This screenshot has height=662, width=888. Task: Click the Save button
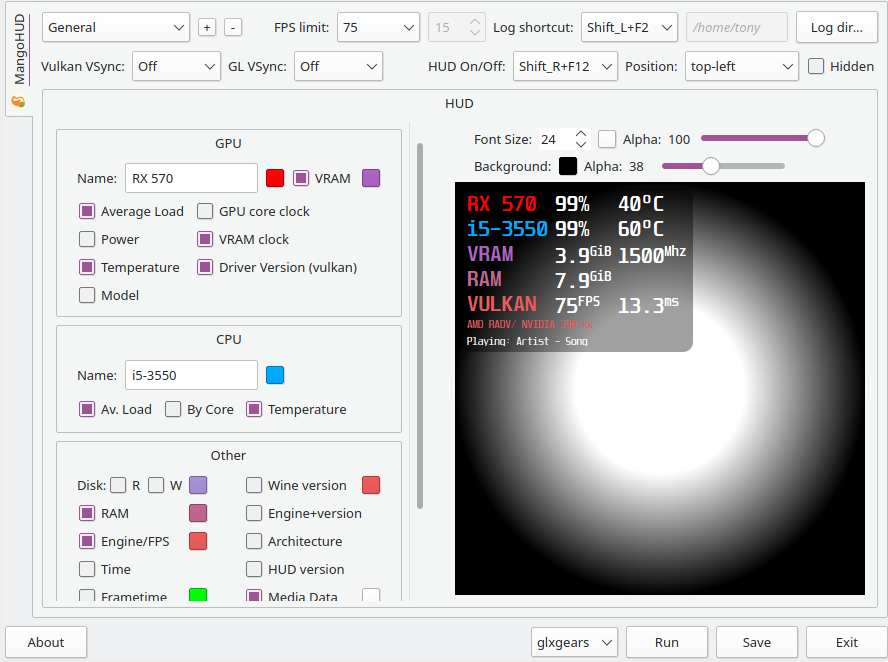(757, 642)
